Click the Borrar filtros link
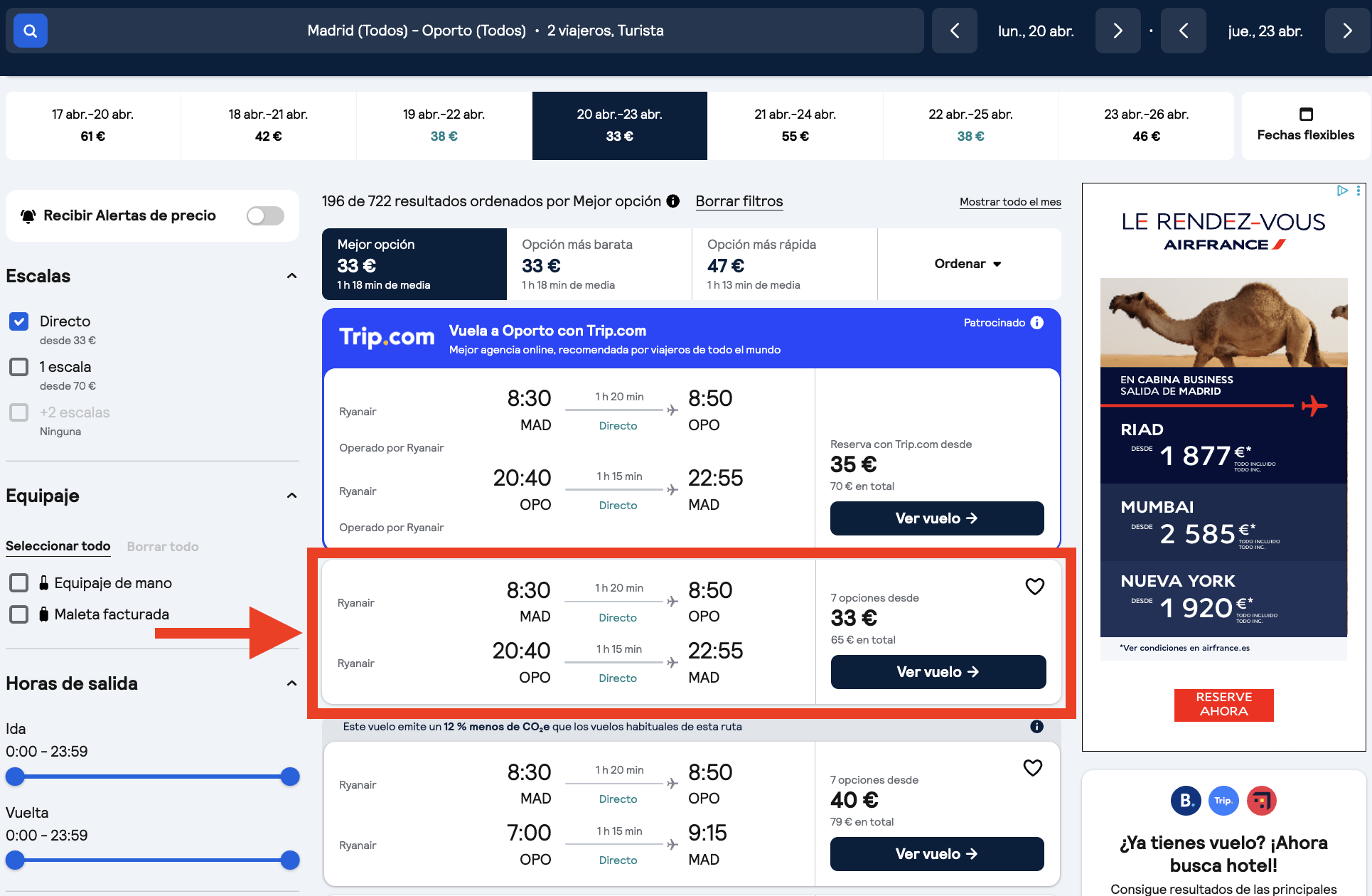Screen dimensions: 1372x896 coord(739,201)
